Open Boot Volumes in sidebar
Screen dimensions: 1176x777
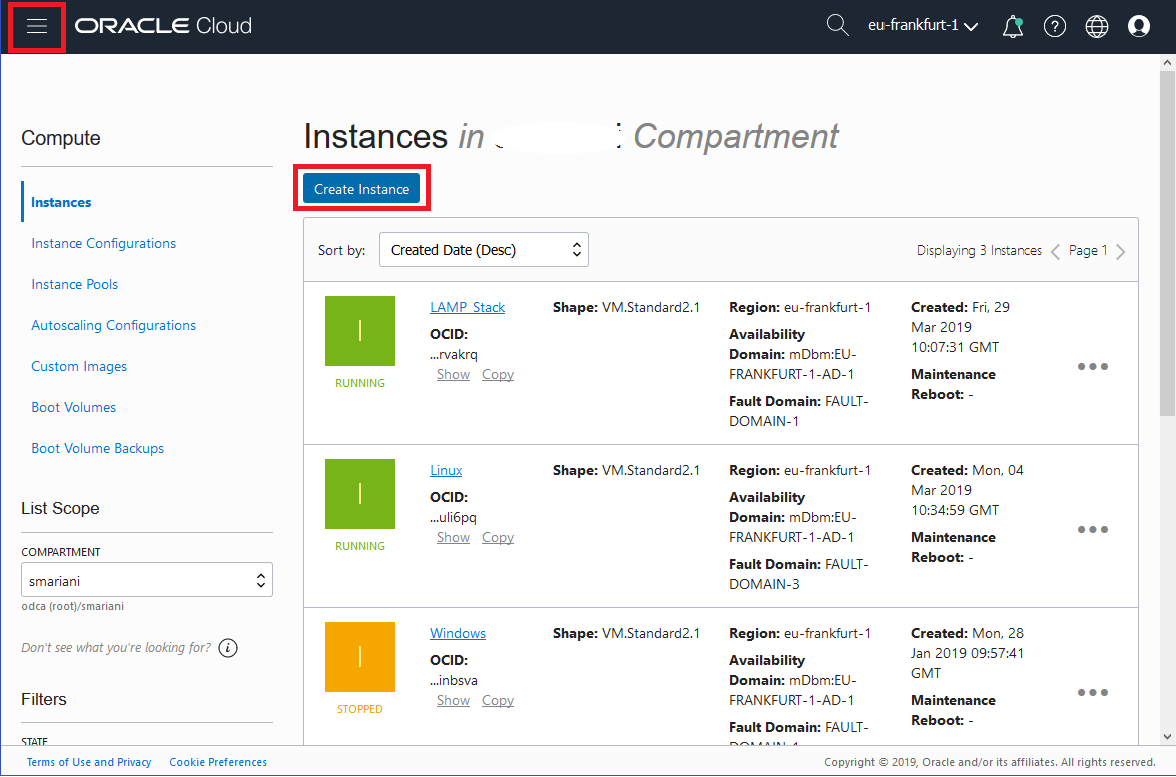(x=74, y=407)
